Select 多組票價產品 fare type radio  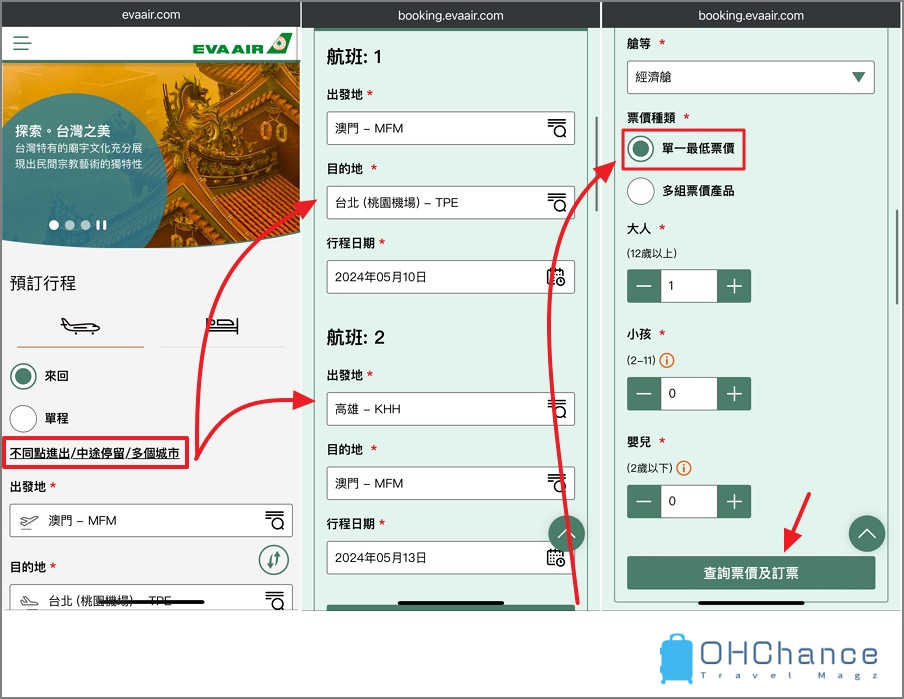641,191
